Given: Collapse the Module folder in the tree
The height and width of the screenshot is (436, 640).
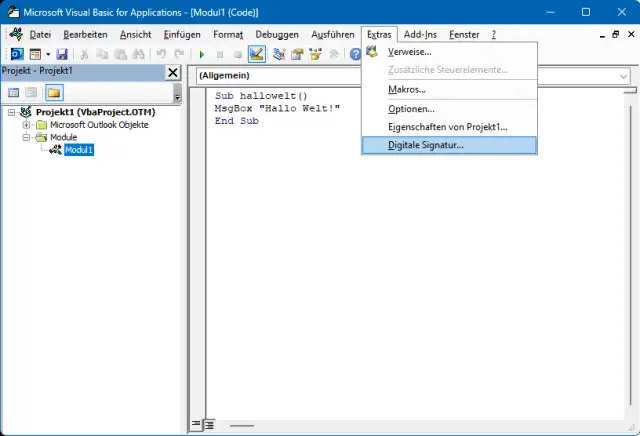Looking at the screenshot, I should pos(27,138).
